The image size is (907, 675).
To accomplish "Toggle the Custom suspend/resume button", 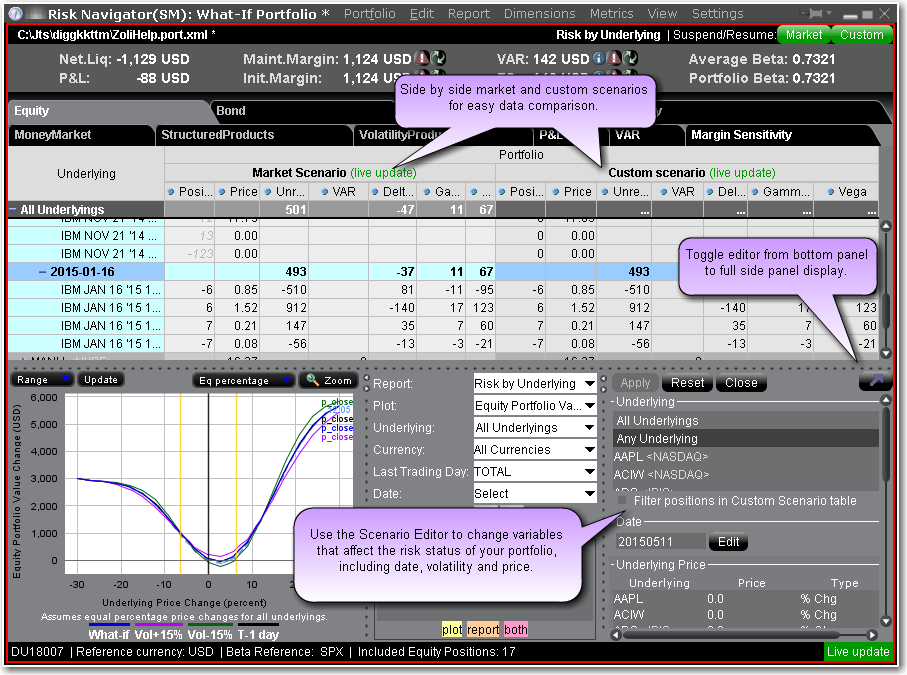I will (860, 34).
